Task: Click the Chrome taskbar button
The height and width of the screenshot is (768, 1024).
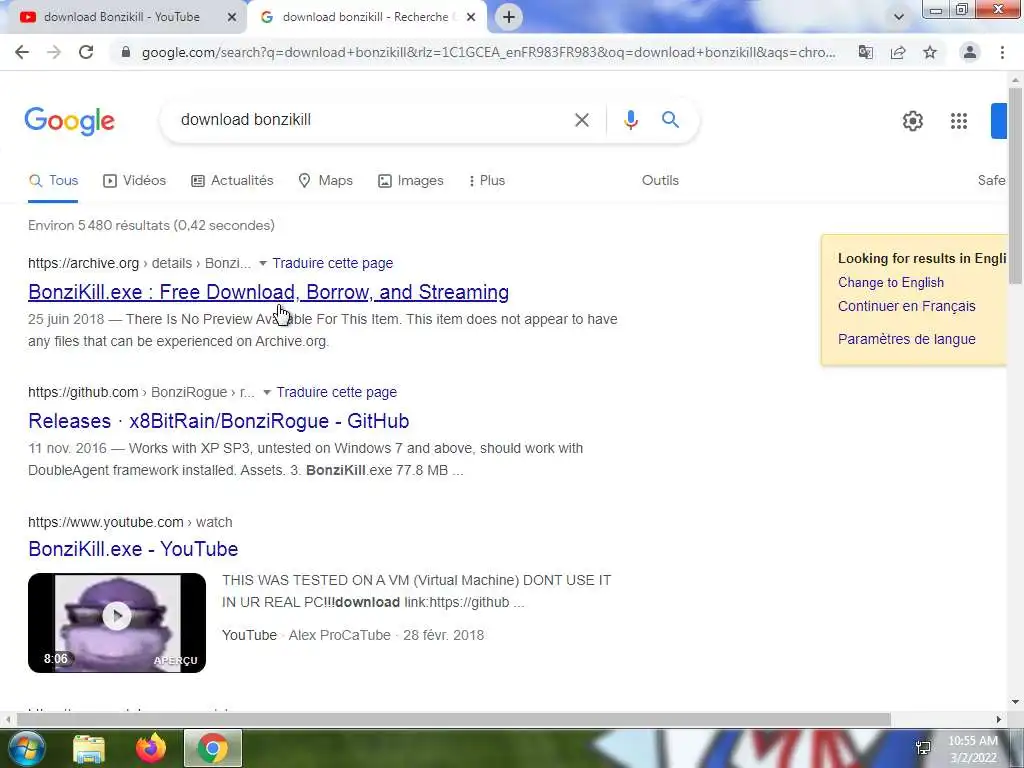Action: pos(213,748)
